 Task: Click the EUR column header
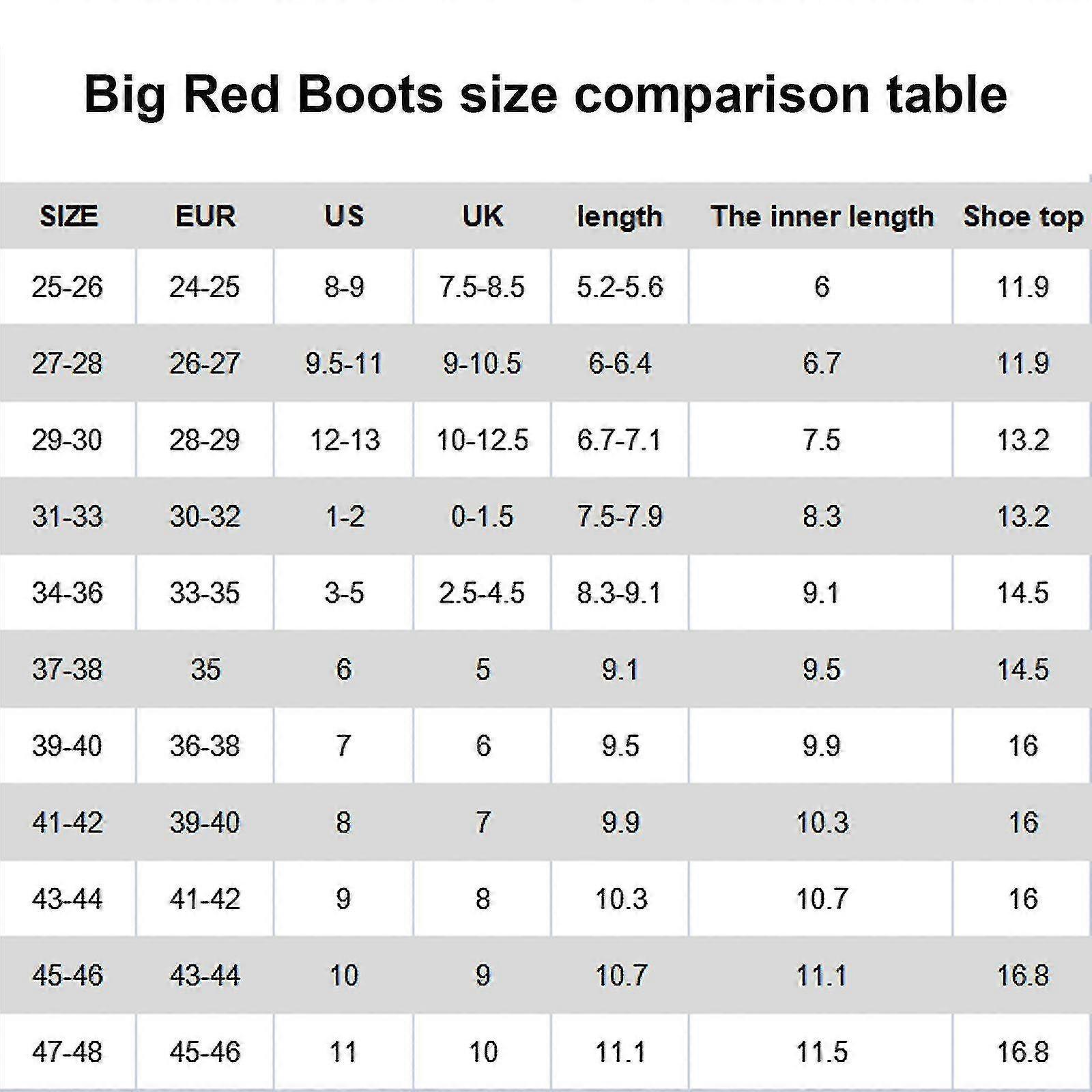coord(205,216)
